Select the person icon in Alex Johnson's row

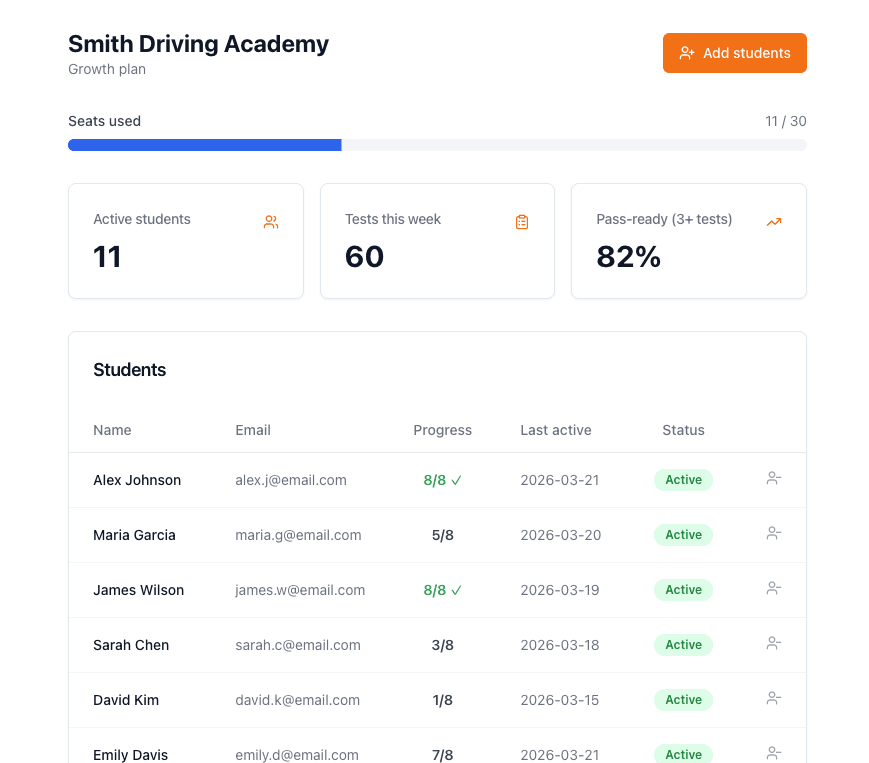[x=773, y=479]
